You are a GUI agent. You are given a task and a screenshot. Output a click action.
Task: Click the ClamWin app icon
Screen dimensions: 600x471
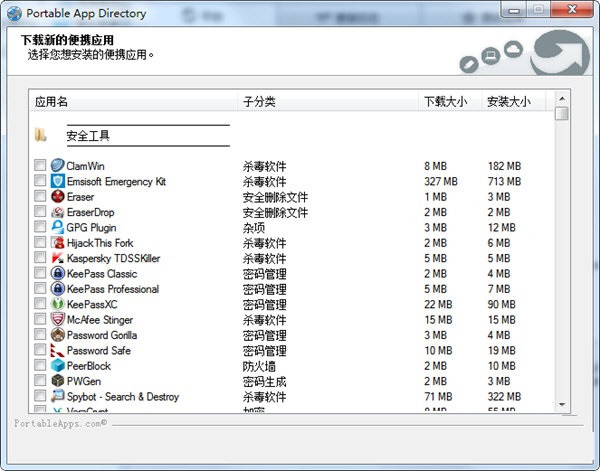coord(58,166)
